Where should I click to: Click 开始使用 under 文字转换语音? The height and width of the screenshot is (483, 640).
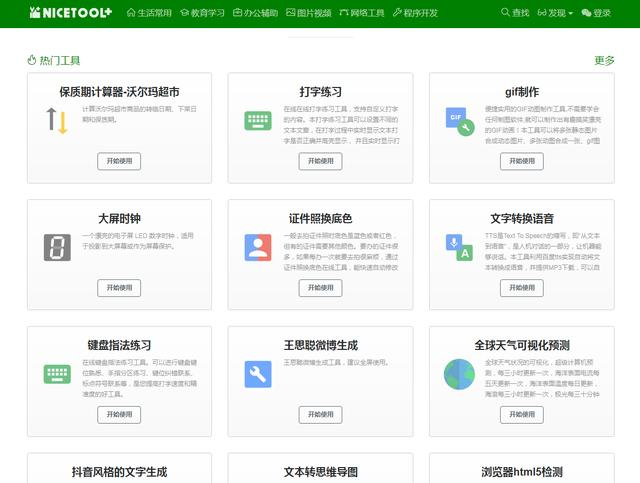point(522,288)
